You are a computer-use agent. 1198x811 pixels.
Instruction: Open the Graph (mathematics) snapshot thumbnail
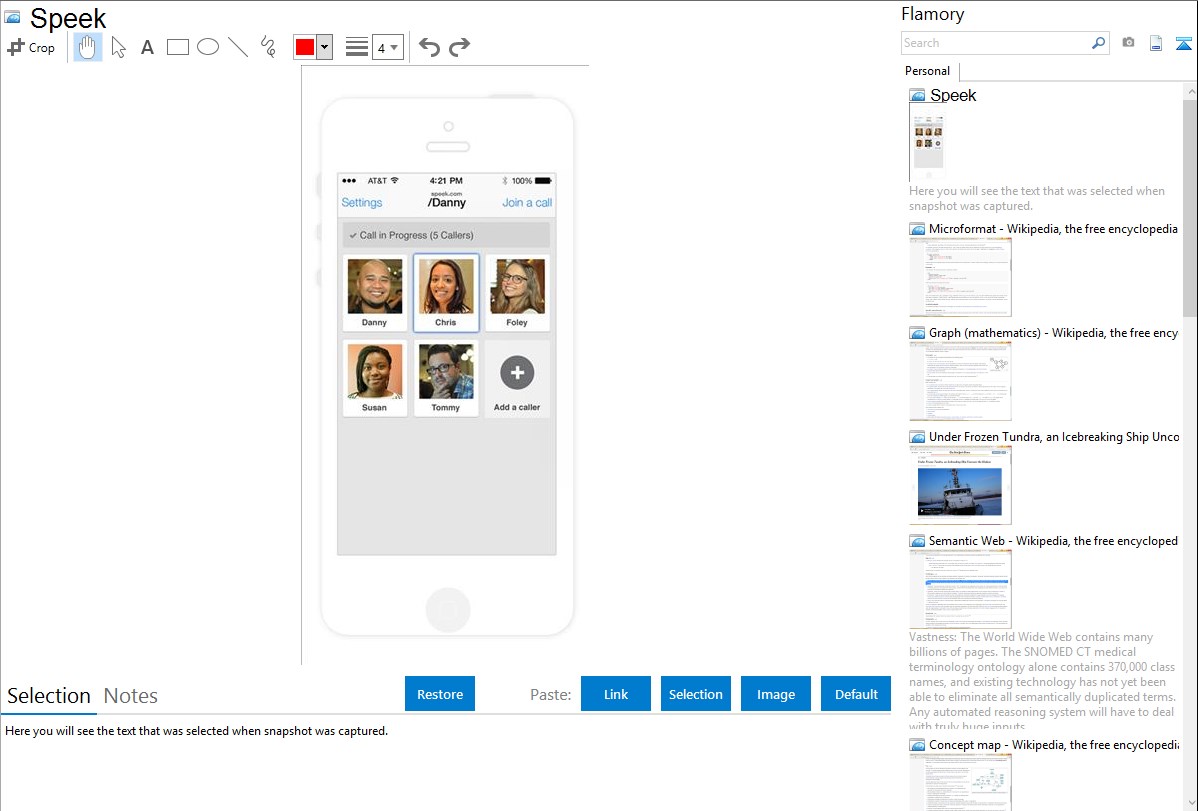tap(960, 381)
